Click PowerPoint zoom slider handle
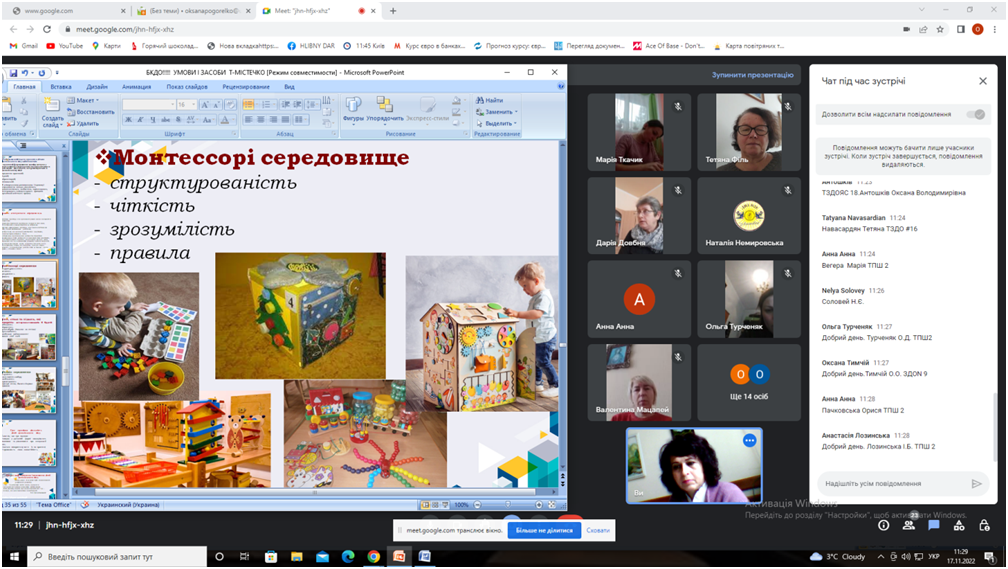The height and width of the screenshot is (569, 1008). [507, 505]
